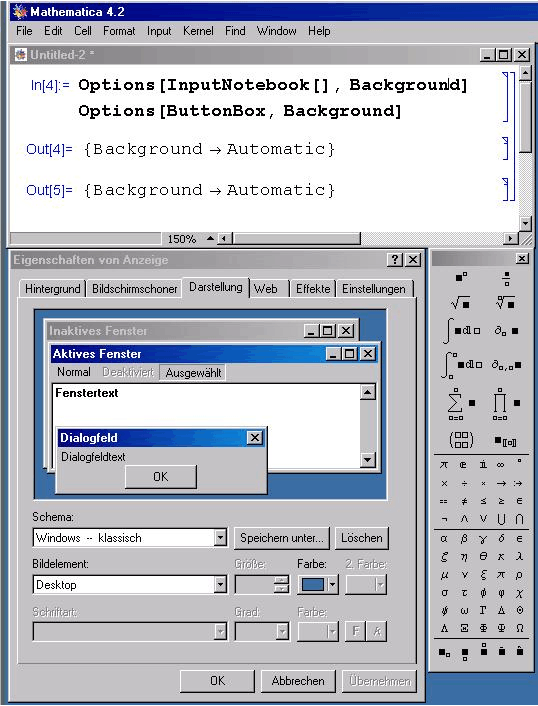
Task: Open the Schema combo box arrow
Action: [x=220, y=537]
